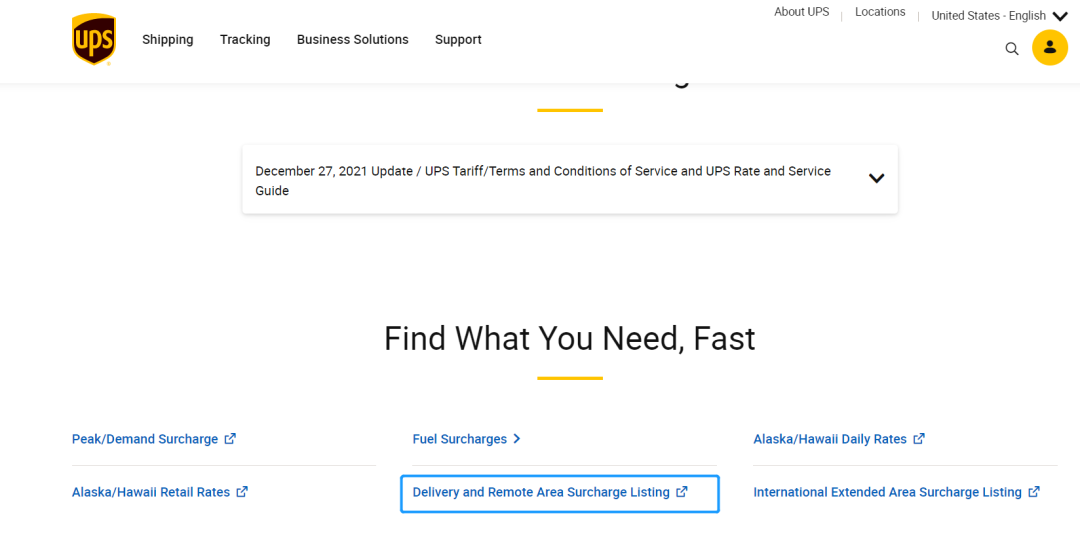Click external-link icon beside International Extended Area
This screenshot has height=547, width=1080.
pyautogui.click(x=1034, y=492)
